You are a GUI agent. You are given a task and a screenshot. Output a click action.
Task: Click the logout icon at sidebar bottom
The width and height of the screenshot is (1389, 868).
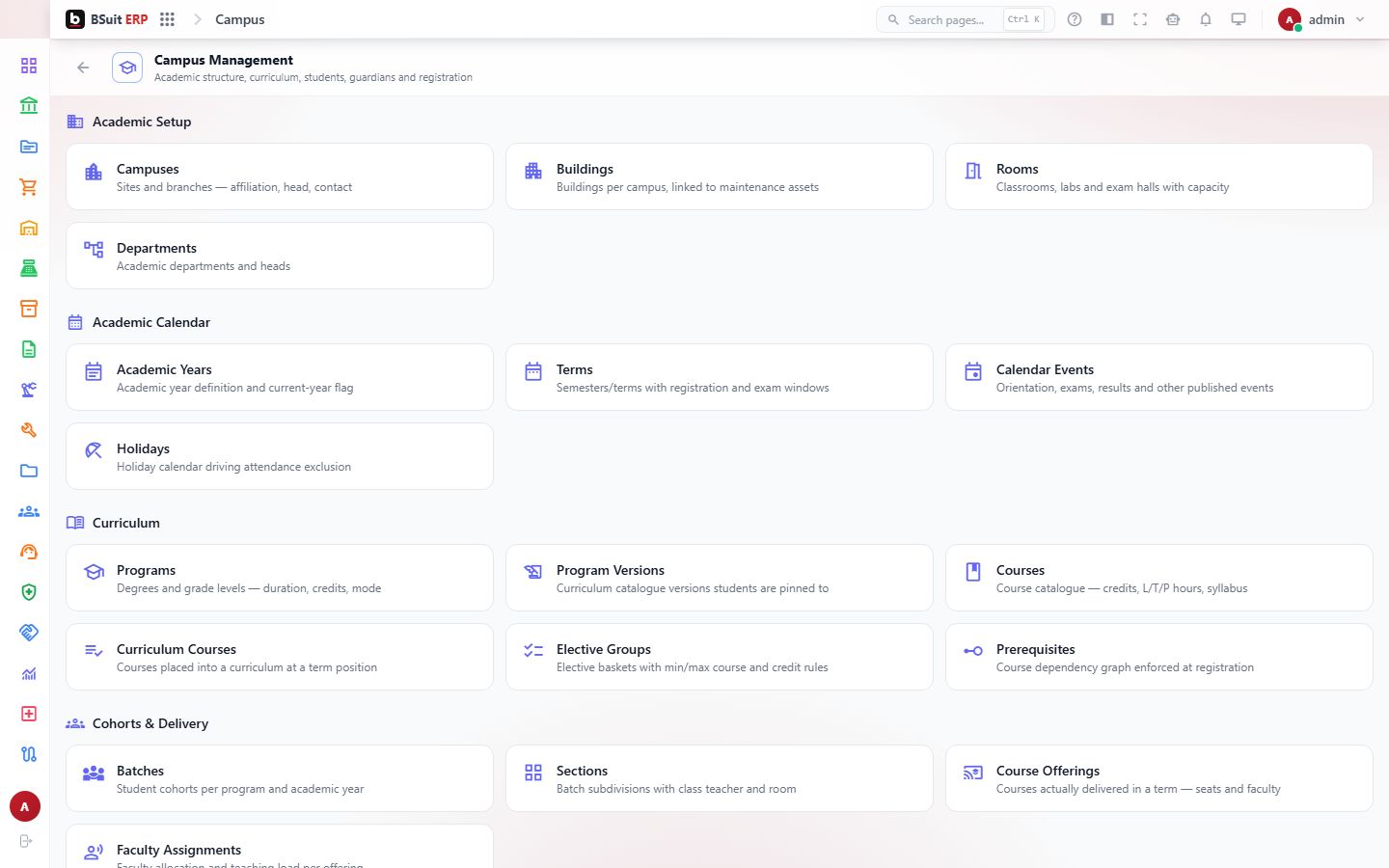tap(26, 841)
